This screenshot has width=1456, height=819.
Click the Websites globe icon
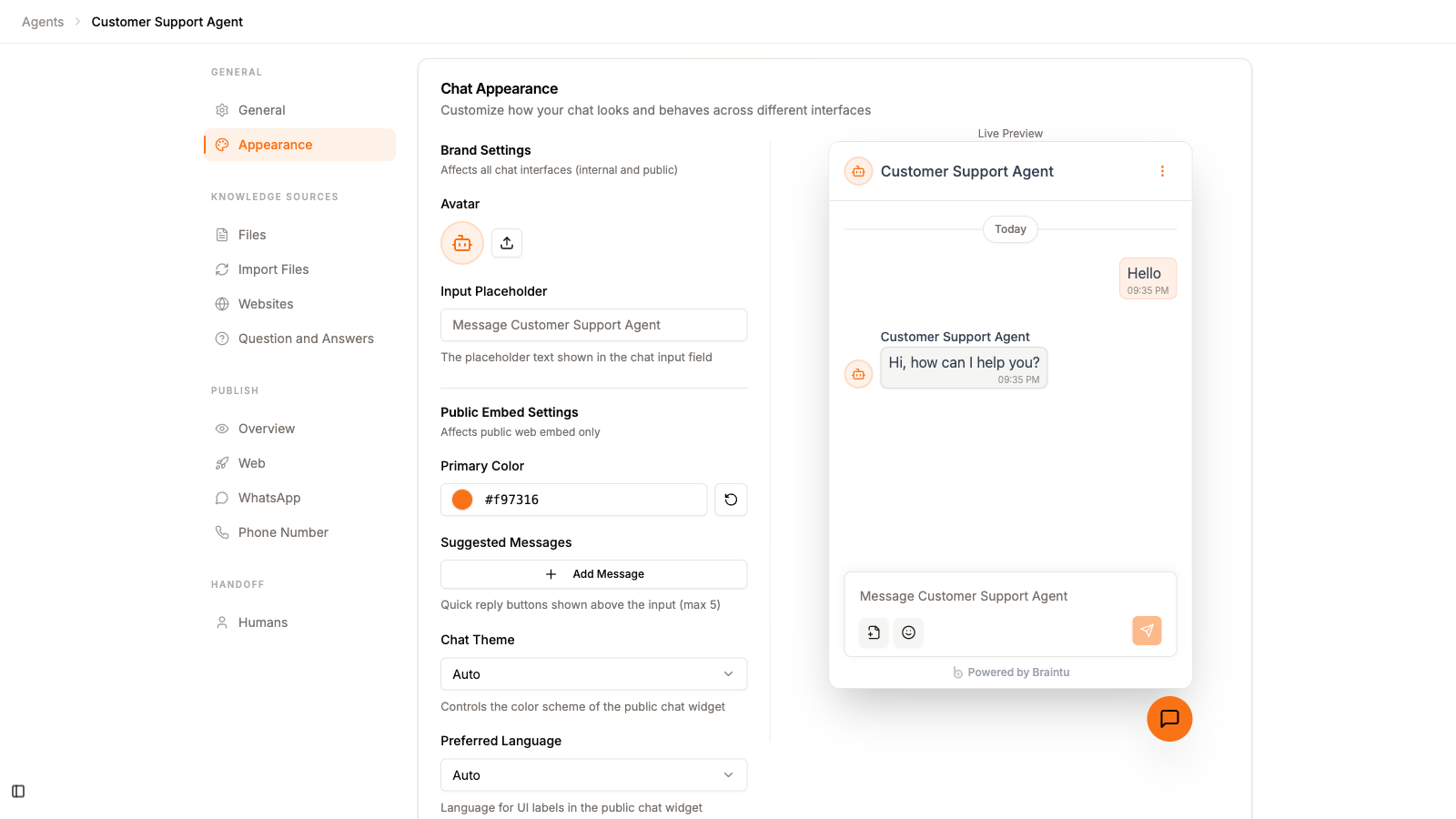pos(221,303)
